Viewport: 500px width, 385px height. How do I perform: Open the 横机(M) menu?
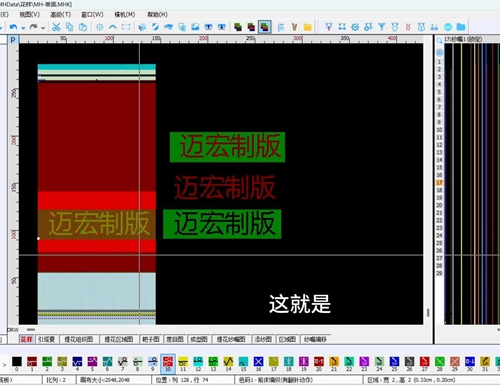click(x=125, y=15)
